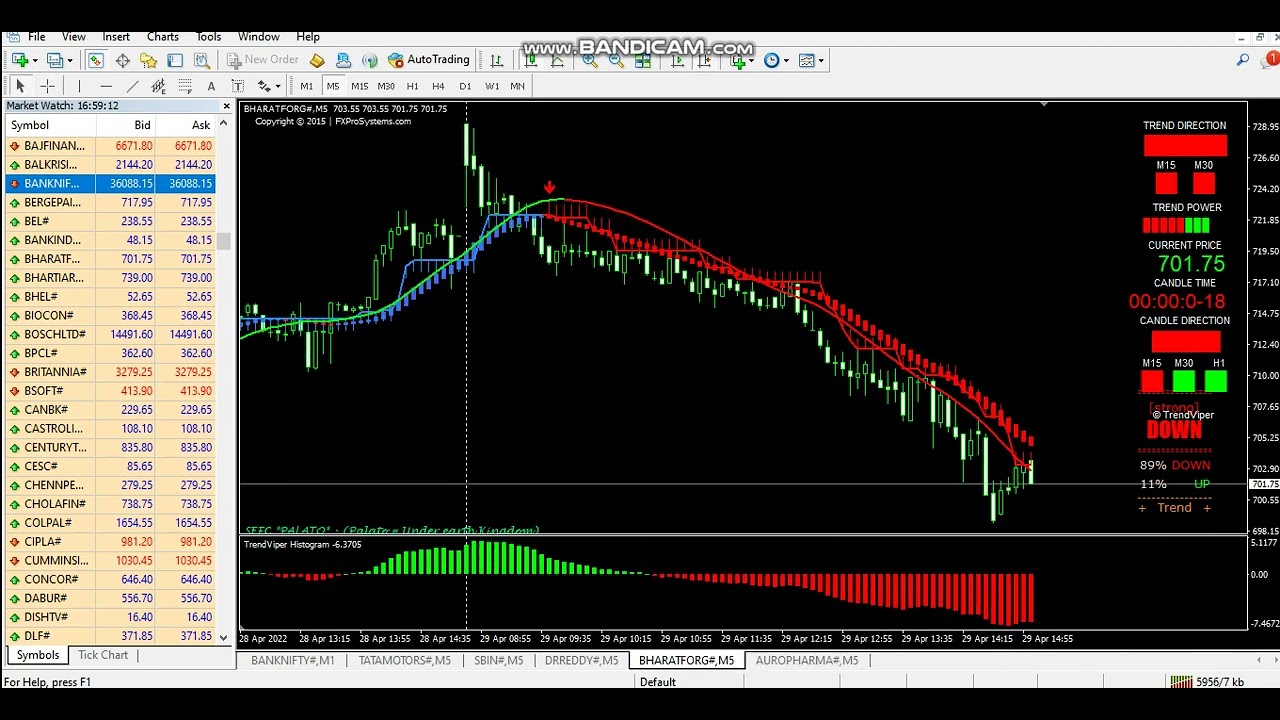Expand the Periods dropdown arrow

(786, 61)
